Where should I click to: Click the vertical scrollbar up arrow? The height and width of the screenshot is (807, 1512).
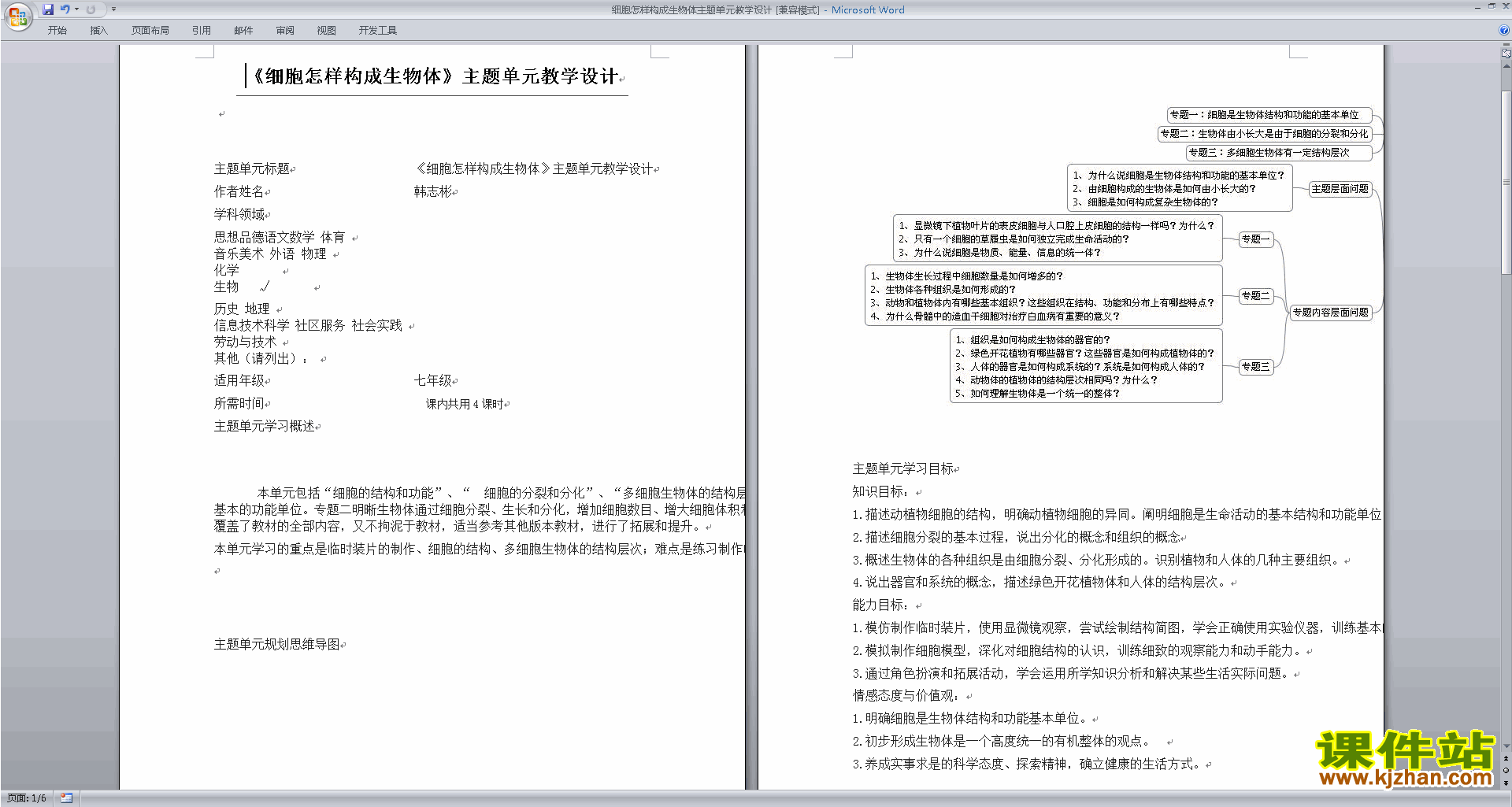[1506, 66]
